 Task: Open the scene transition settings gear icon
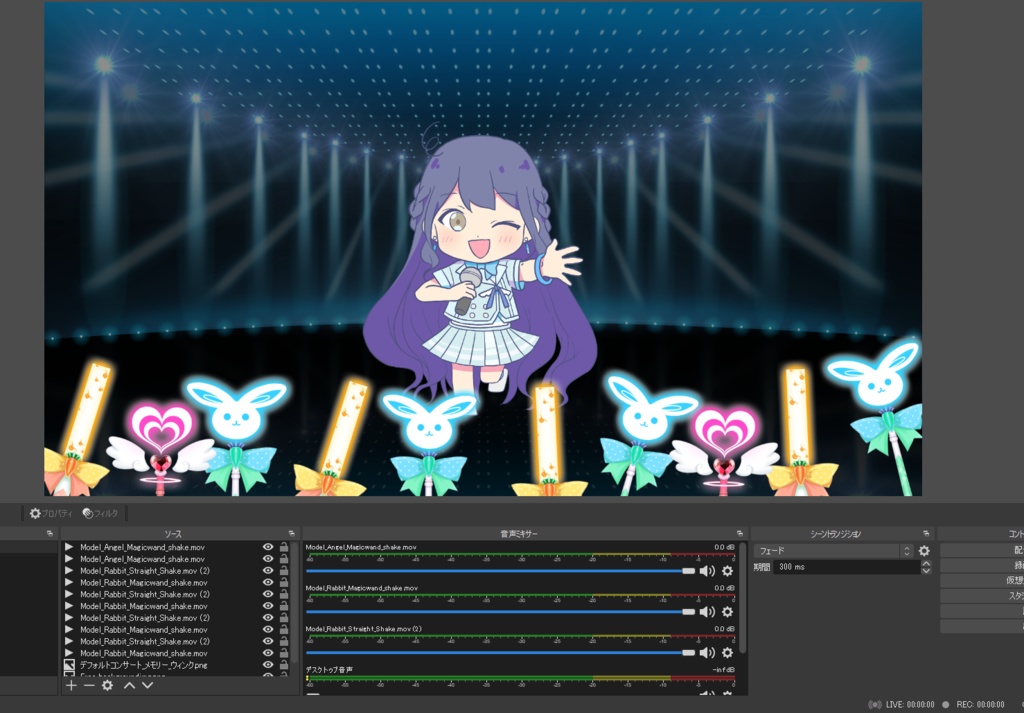coord(925,551)
